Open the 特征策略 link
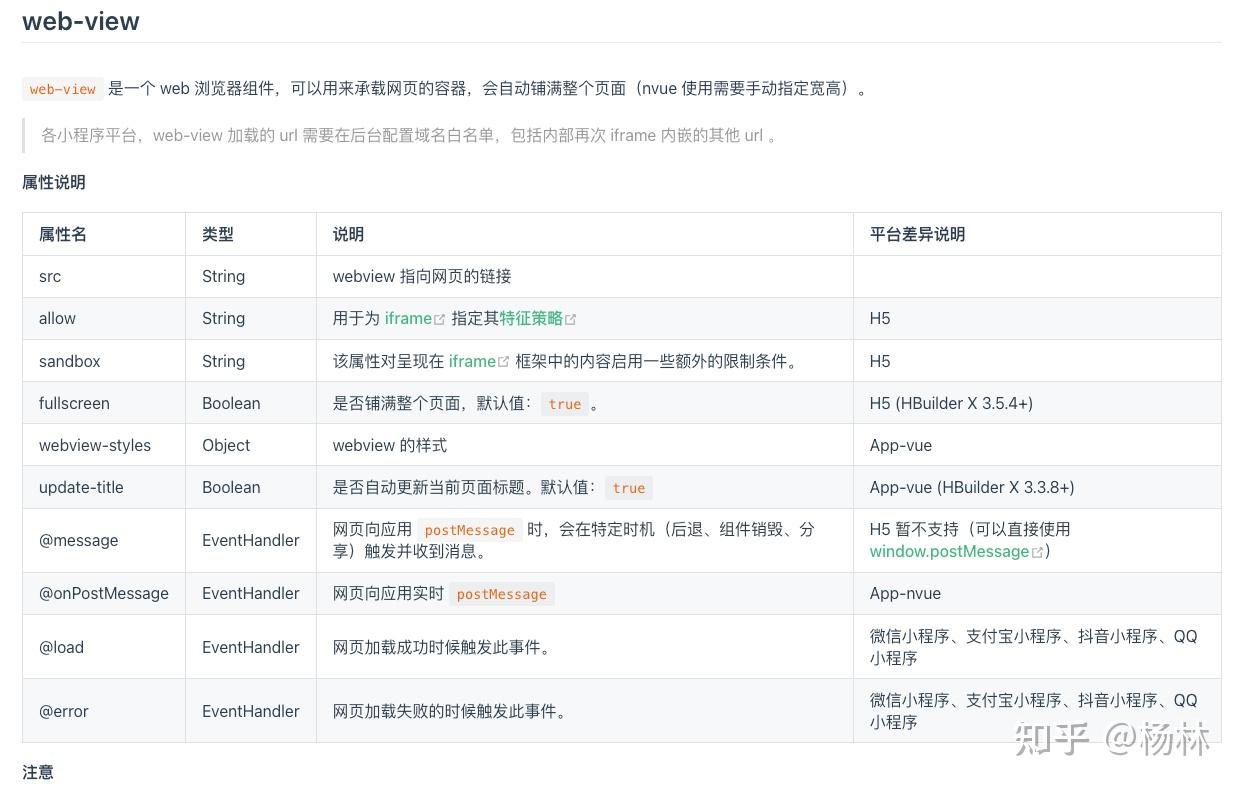Image resolution: width=1241 pixels, height=789 pixels. pyautogui.click(x=531, y=318)
